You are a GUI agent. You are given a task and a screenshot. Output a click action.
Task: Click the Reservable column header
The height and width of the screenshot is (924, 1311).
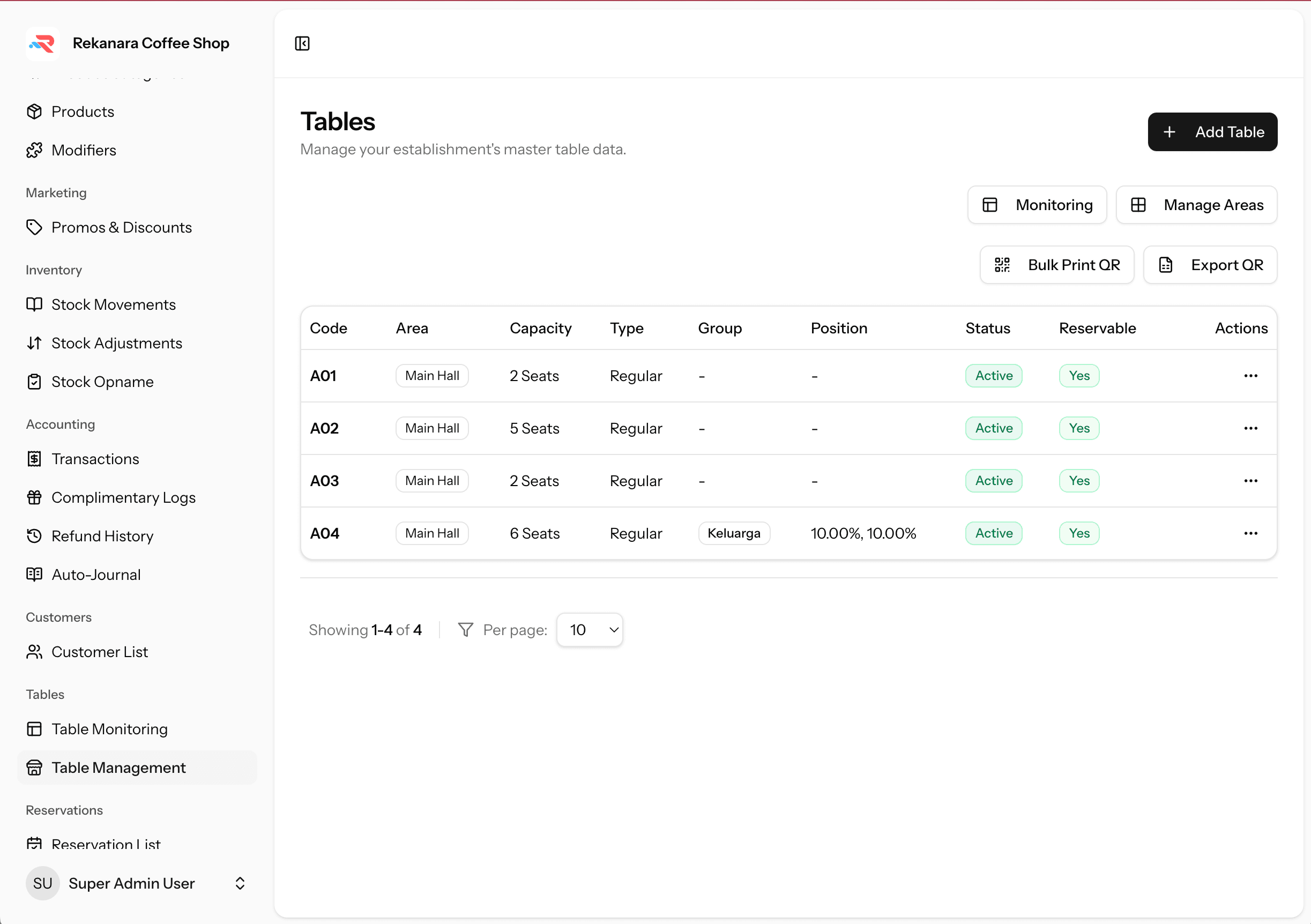click(1097, 329)
